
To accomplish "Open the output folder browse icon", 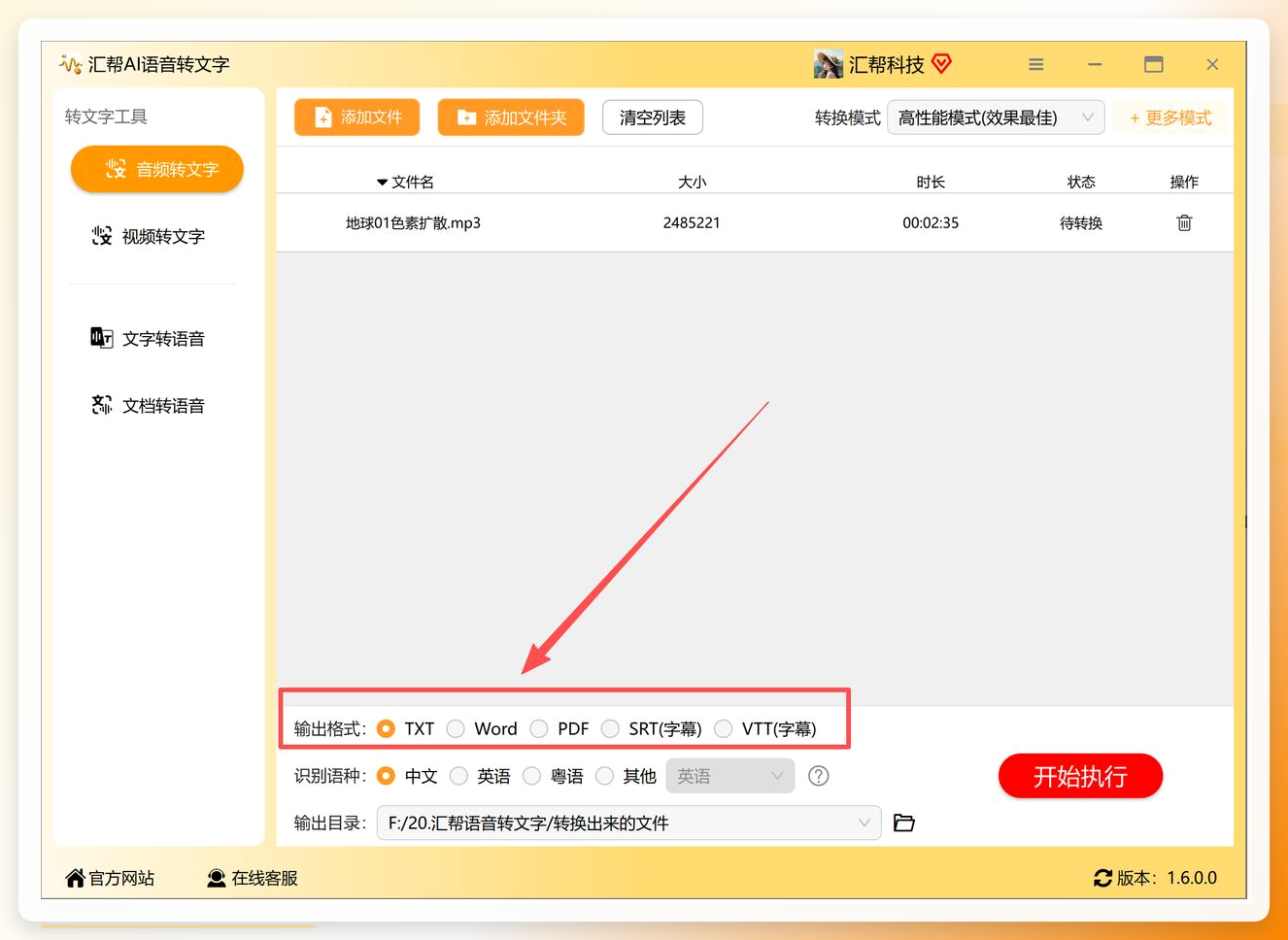I will tap(904, 823).
